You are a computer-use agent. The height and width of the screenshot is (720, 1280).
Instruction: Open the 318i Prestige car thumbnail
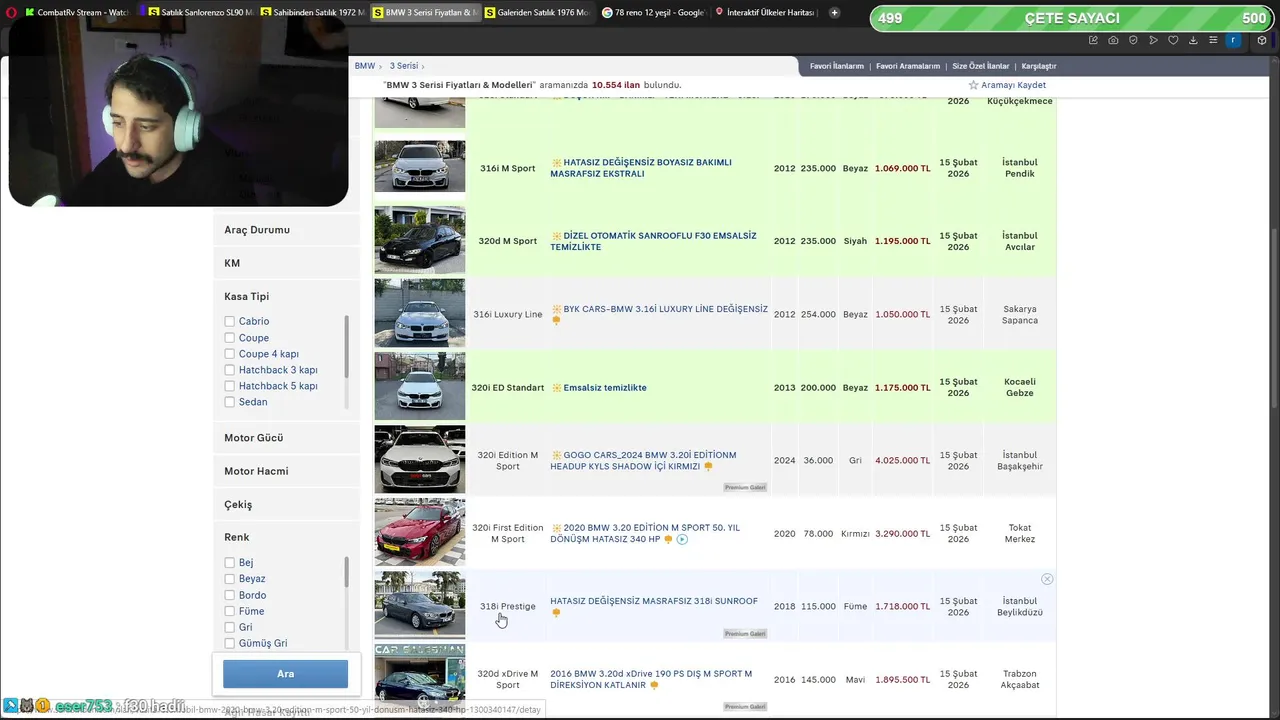(x=420, y=605)
